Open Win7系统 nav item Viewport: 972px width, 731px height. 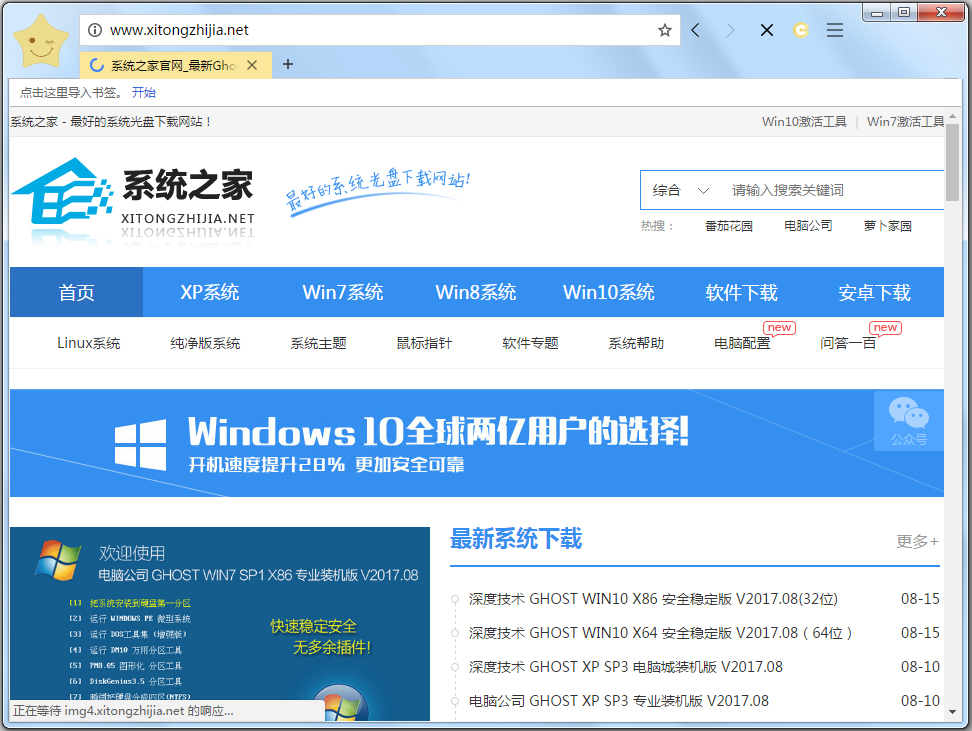(x=343, y=292)
